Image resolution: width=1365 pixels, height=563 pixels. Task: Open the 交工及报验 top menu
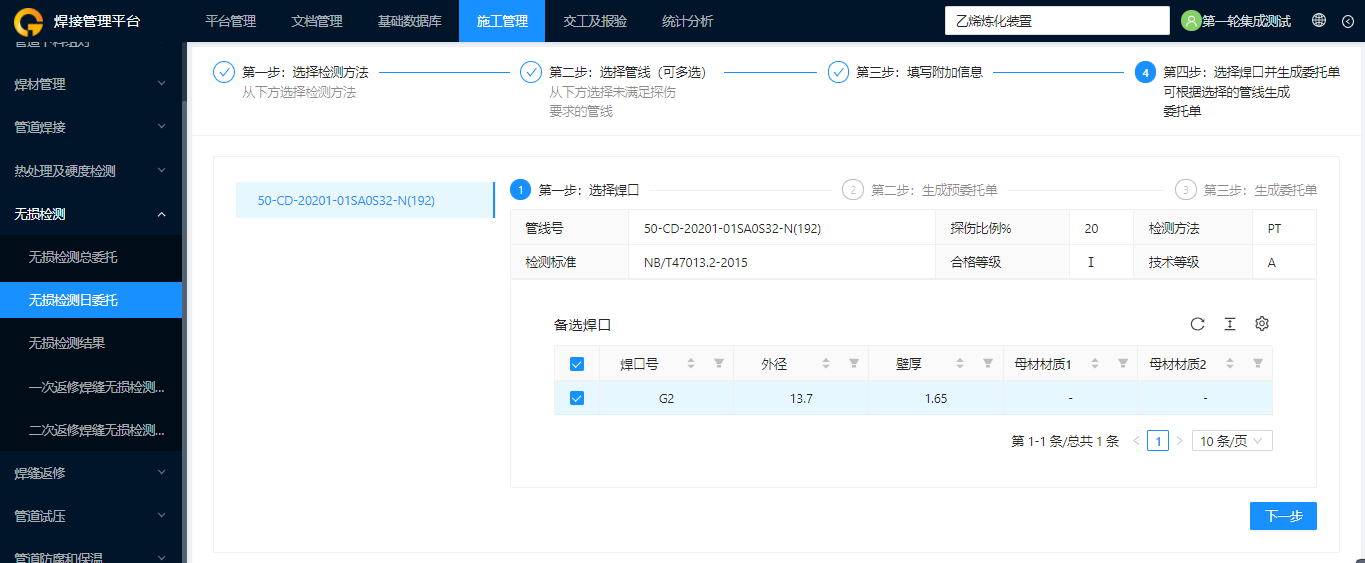[x=595, y=21]
